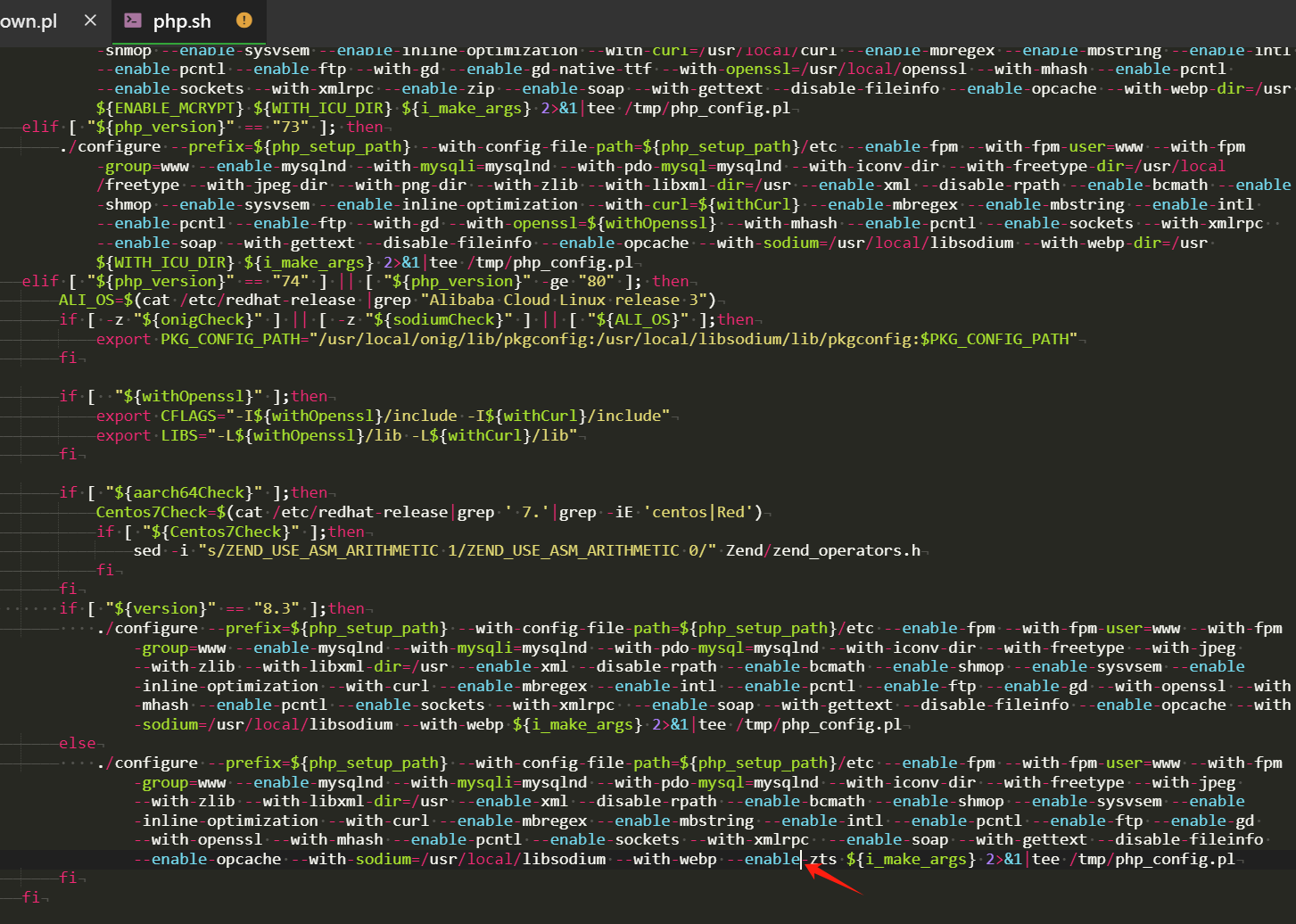Click the orange warning icon on php.sh tab

[x=244, y=20]
